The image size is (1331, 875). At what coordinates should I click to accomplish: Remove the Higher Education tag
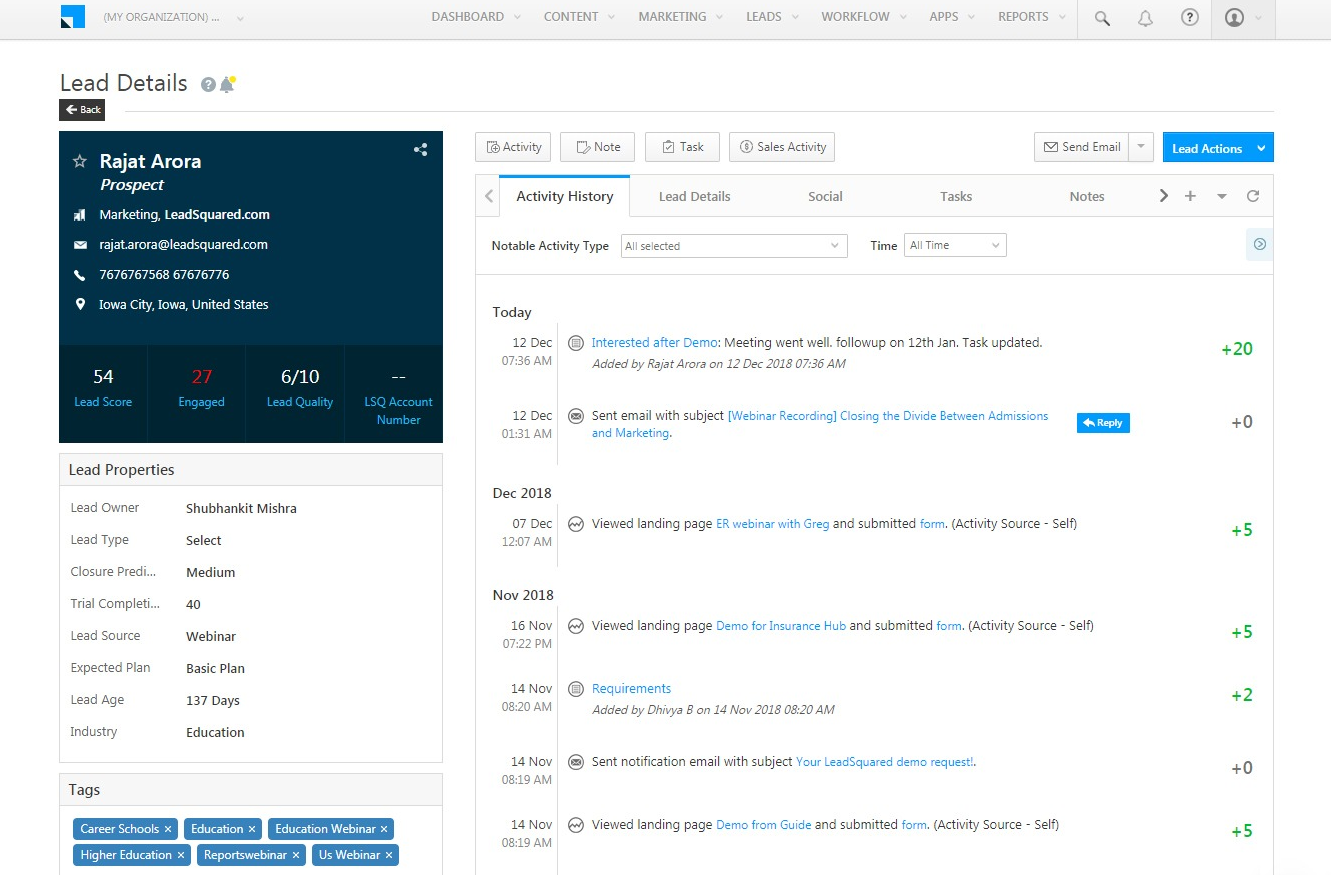tap(181, 855)
